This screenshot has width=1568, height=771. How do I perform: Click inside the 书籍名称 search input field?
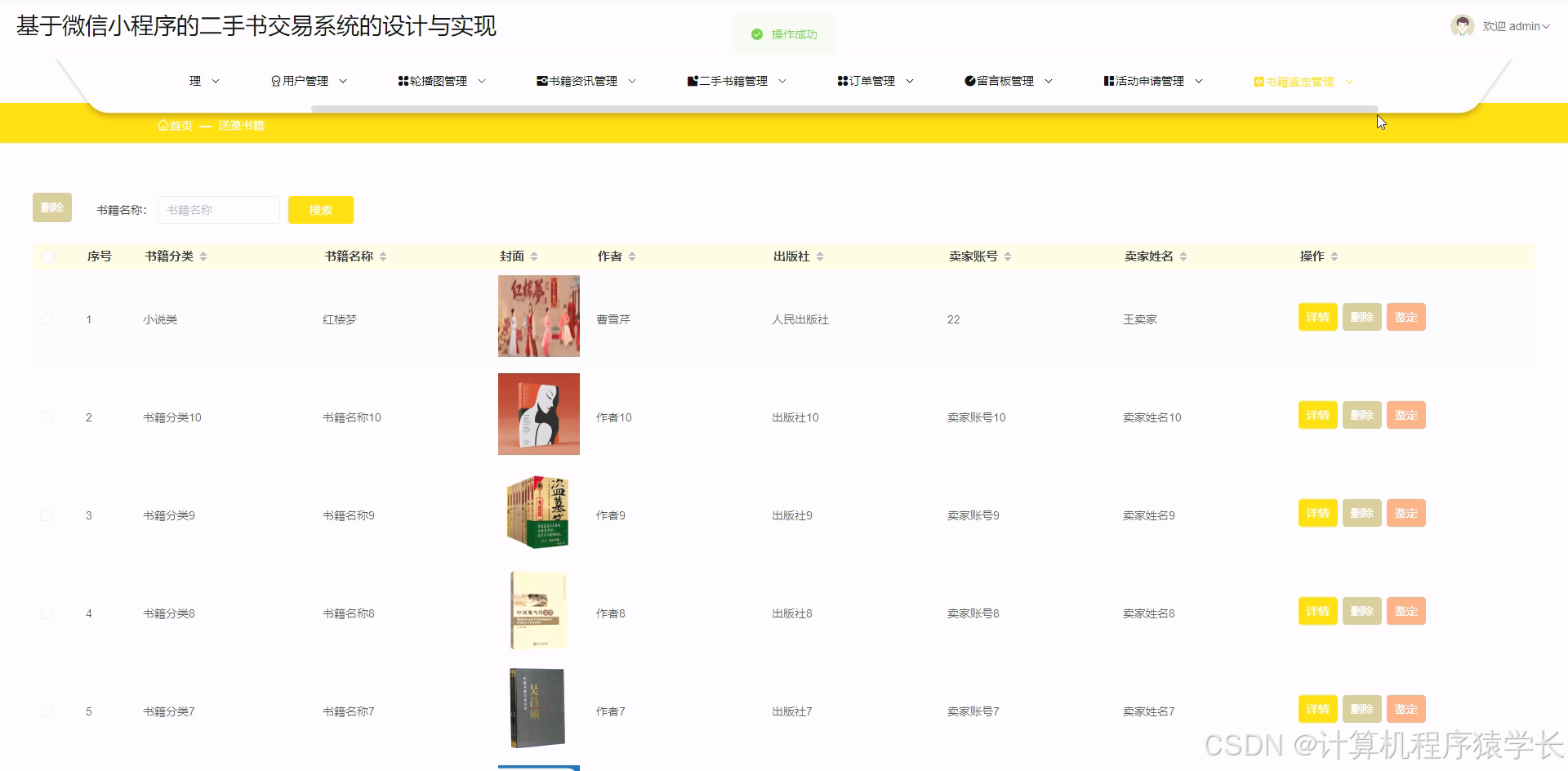pyautogui.click(x=218, y=209)
